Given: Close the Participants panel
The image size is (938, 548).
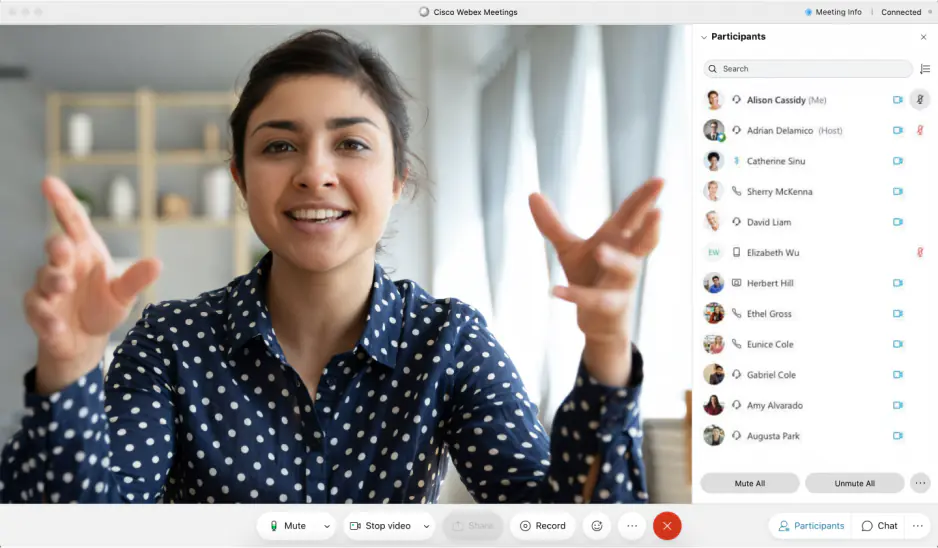Looking at the screenshot, I should pos(923,37).
